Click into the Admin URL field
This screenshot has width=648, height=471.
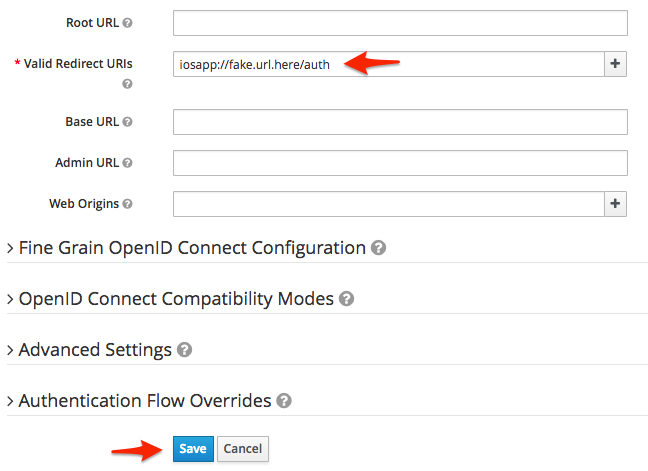coord(400,163)
